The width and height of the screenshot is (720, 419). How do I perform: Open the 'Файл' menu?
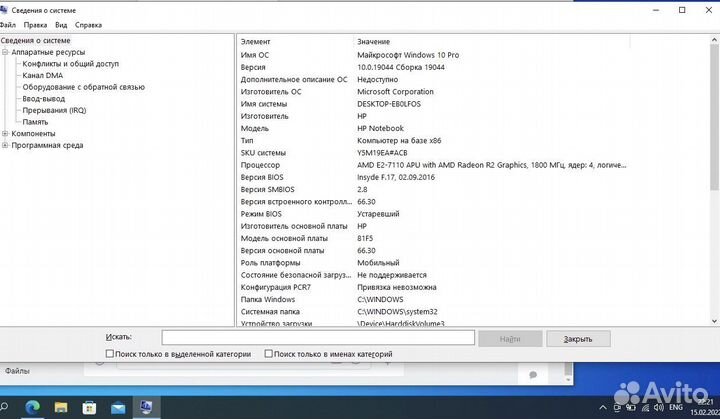coord(8,24)
